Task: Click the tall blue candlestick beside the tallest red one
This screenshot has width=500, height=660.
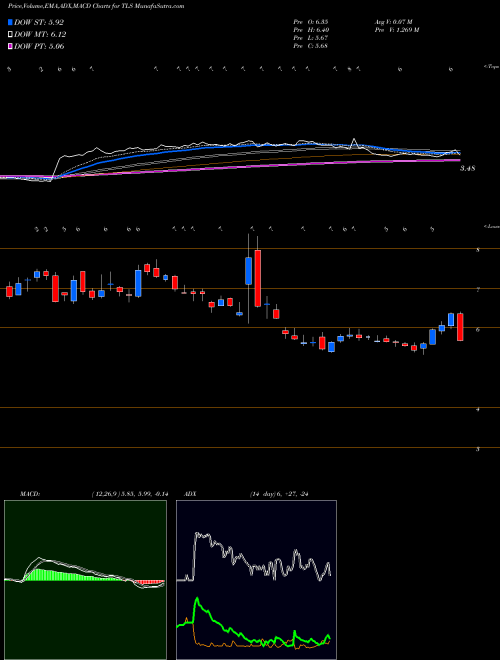Action: [248, 271]
